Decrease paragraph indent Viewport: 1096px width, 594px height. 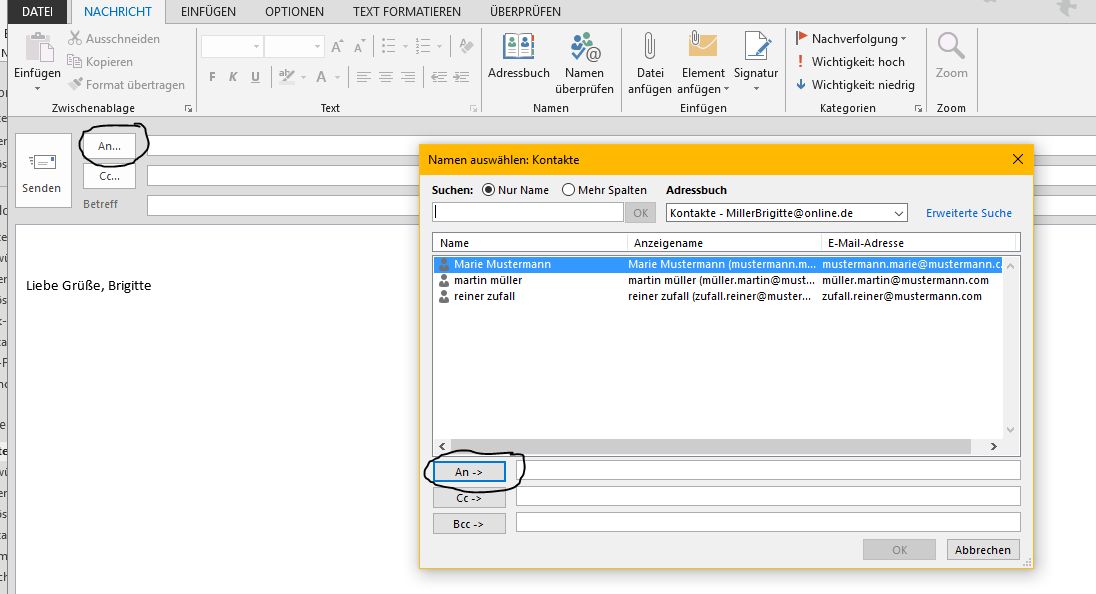pos(439,77)
